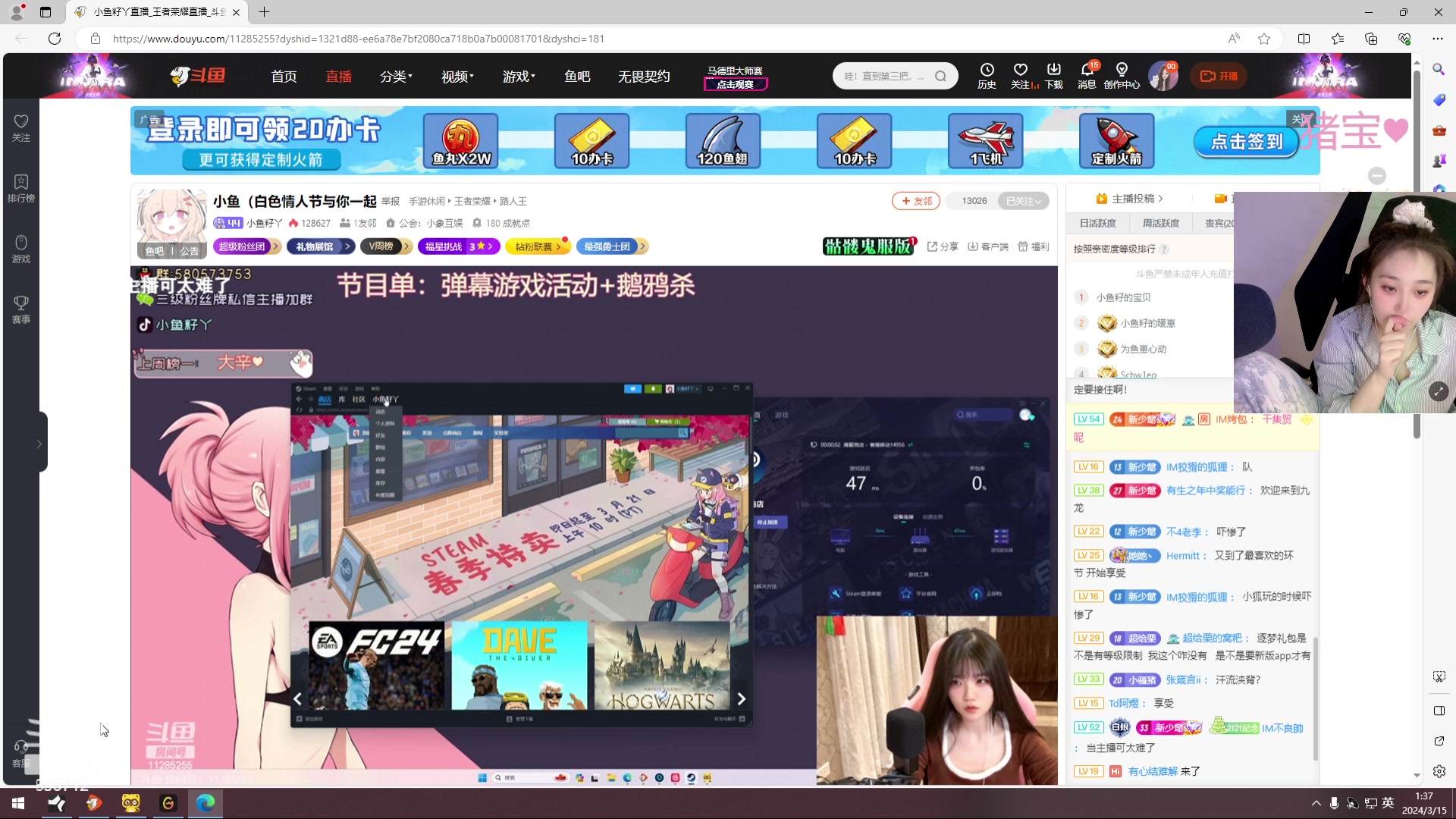The height and width of the screenshot is (819, 1456).
Task: Expand the 分类 dropdown in navigation
Action: click(x=396, y=76)
